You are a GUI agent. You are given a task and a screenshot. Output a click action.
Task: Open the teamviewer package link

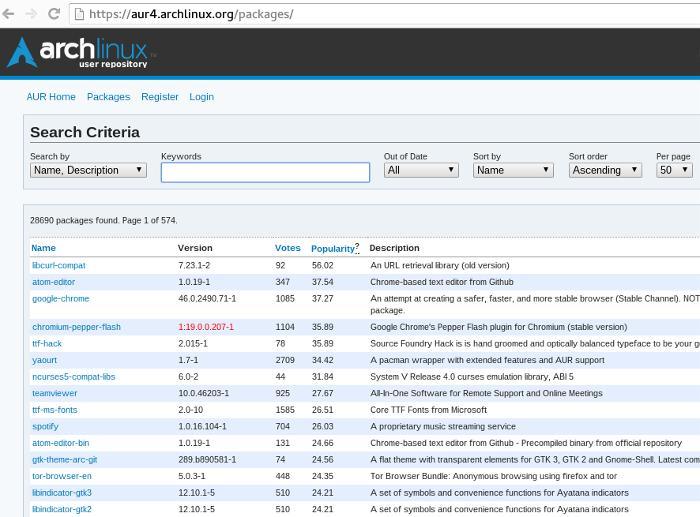click(54, 393)
